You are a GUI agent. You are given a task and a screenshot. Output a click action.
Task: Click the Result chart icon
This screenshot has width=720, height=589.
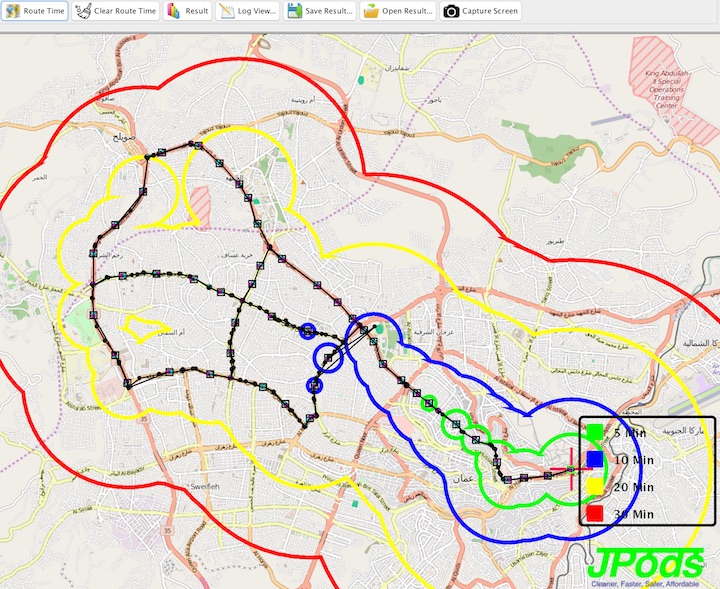[x=173, y=11]
